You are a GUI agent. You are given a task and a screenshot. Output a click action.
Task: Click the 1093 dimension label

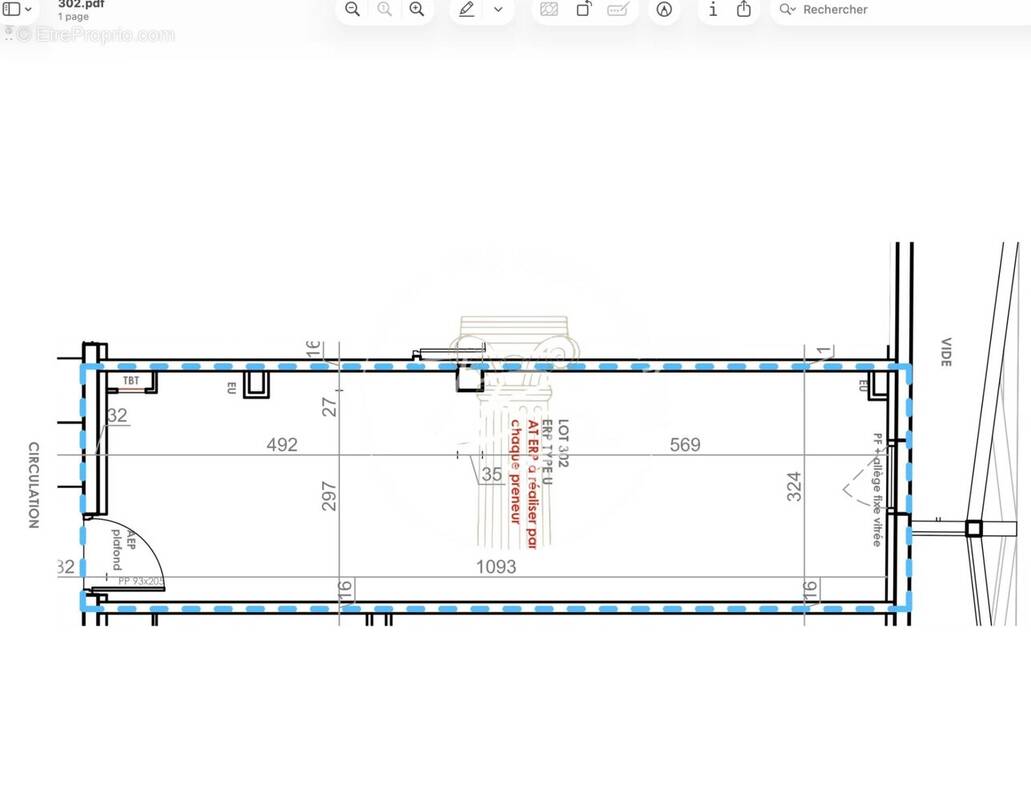coord(495,567)
